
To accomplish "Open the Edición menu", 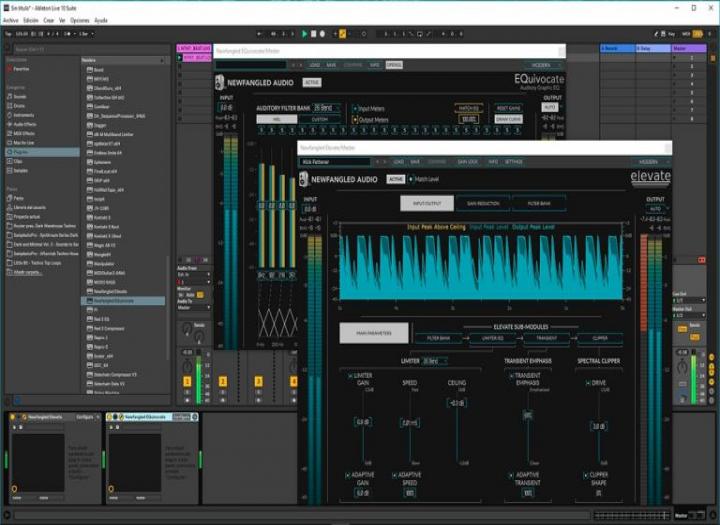I will pos(31,21).
